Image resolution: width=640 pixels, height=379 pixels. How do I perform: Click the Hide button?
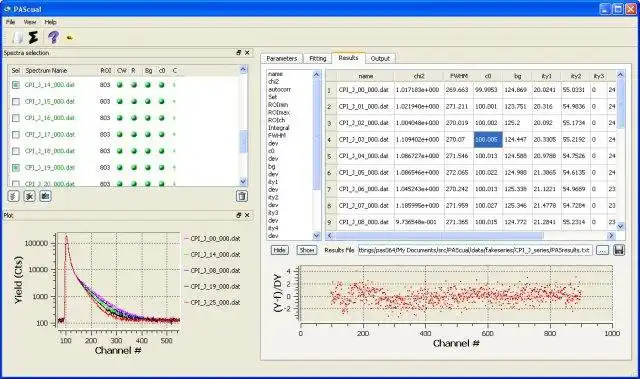(279, 250)
